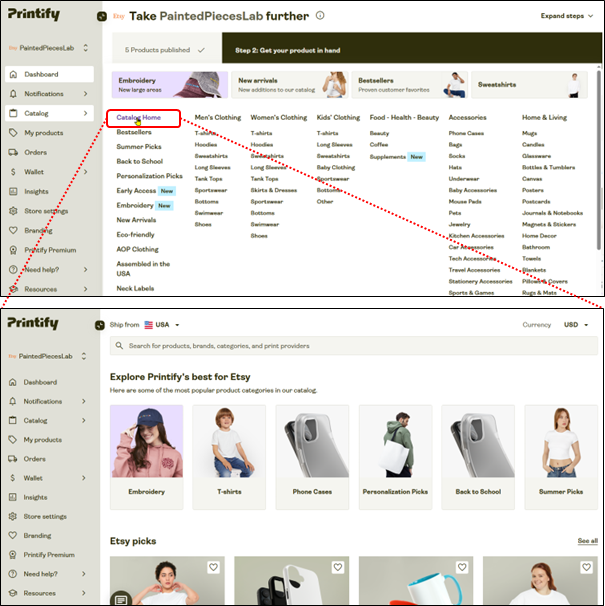Toggle the heart on the second Etsy pick
The height and width of the screenshot is (606, 605).
(x=338, y=568)
